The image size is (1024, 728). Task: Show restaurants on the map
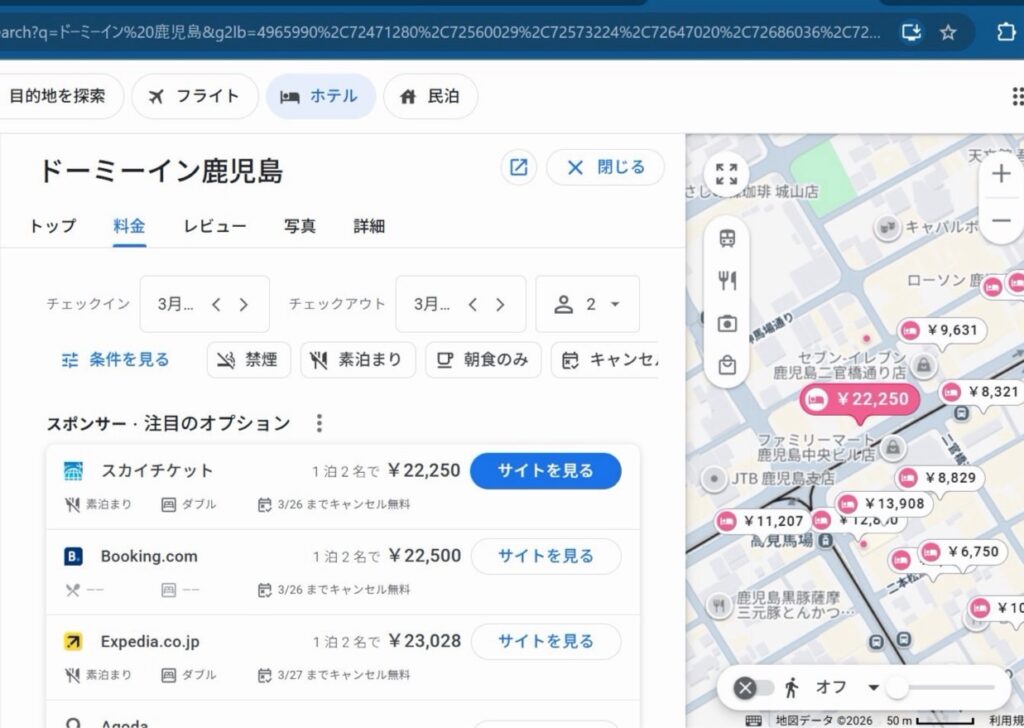click(727, 281)
